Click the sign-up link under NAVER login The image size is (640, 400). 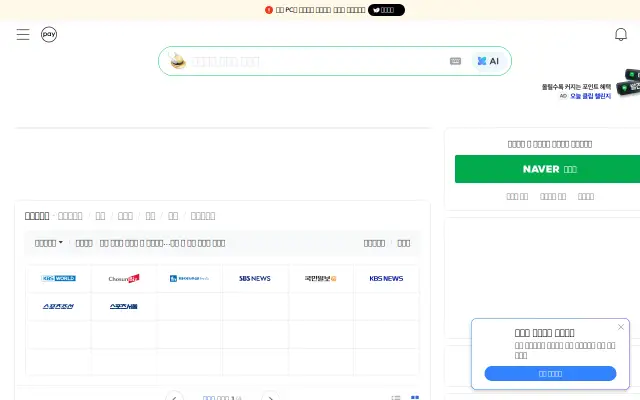pos(586,197)
